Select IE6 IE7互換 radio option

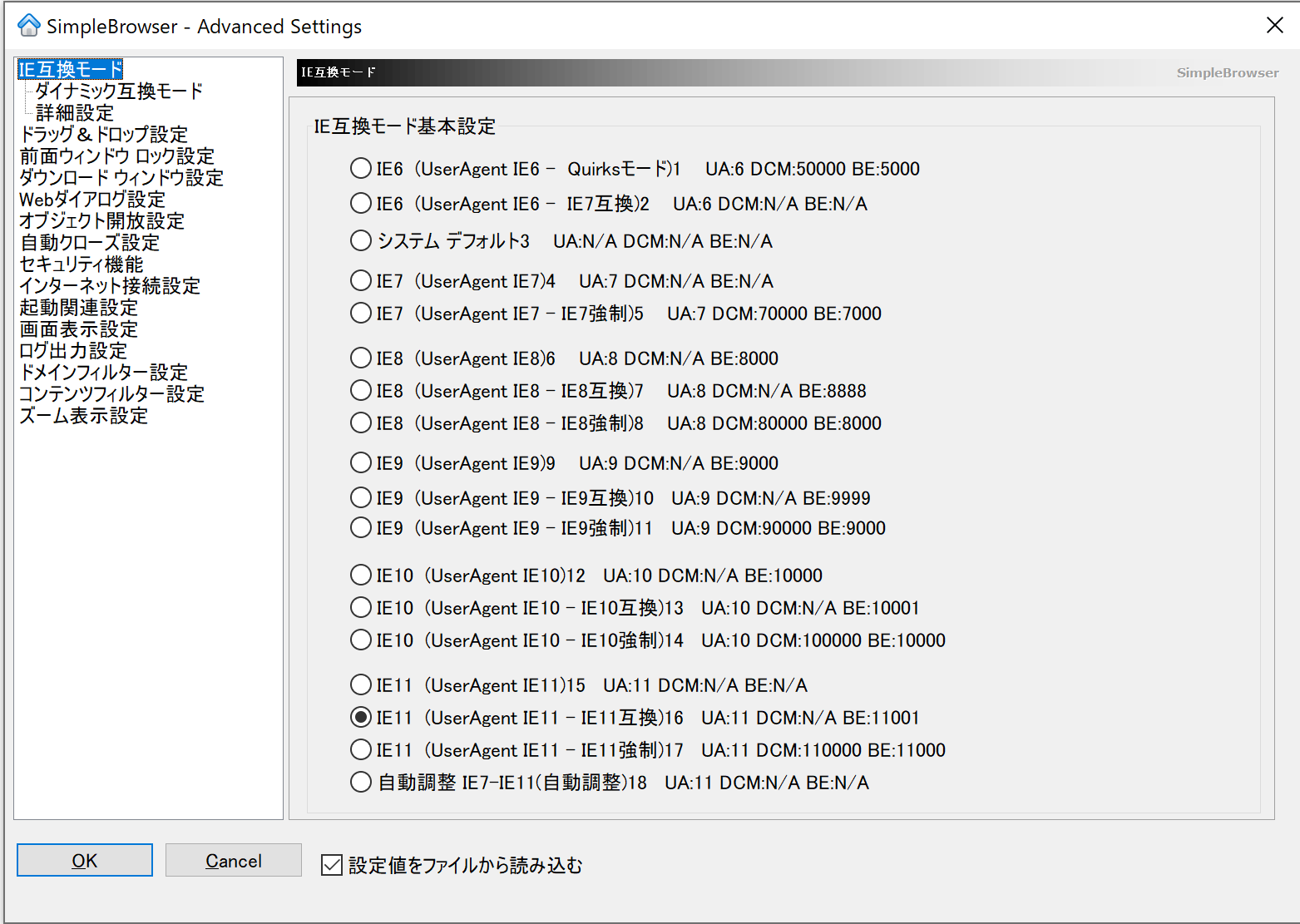click(361, 204)
